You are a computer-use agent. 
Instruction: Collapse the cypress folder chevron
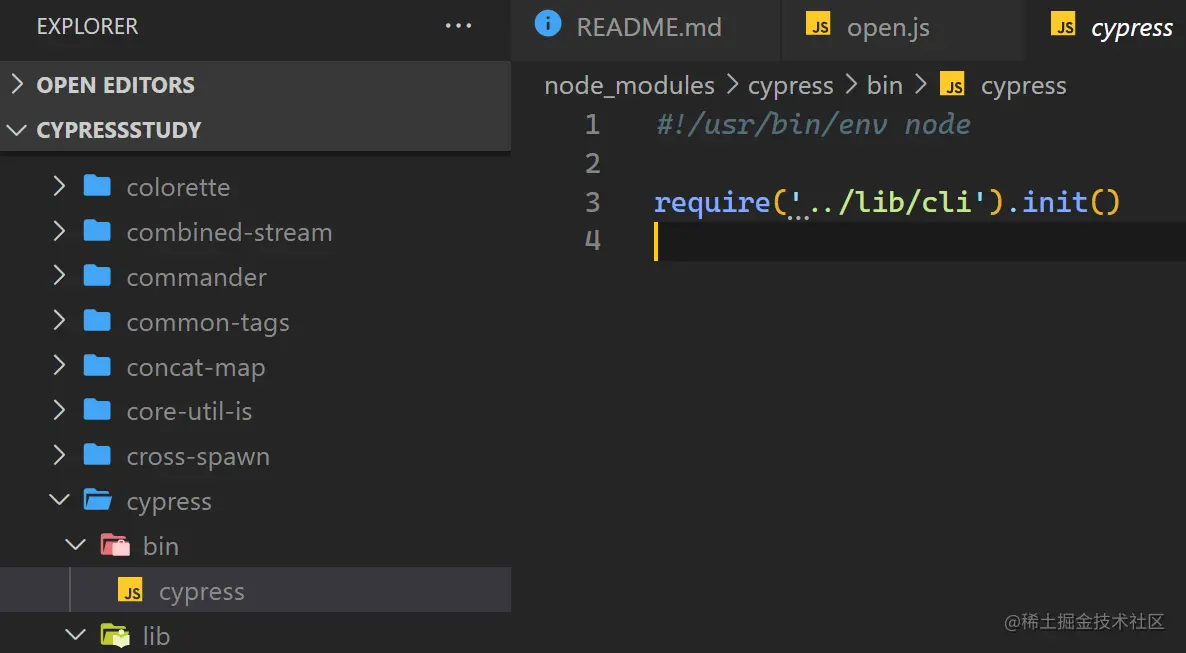point(59,500)
